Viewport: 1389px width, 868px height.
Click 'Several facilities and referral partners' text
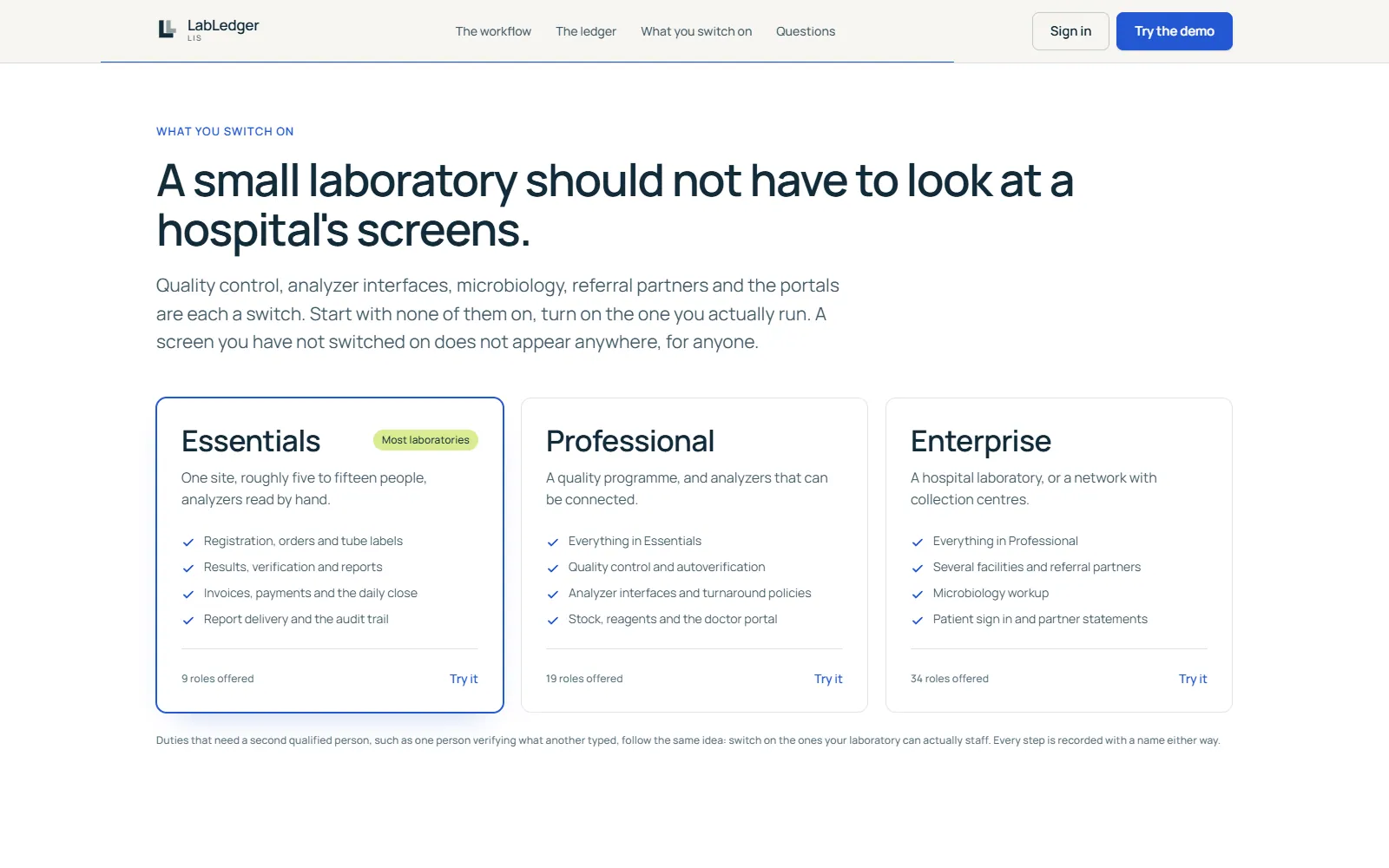[1037, 567]
